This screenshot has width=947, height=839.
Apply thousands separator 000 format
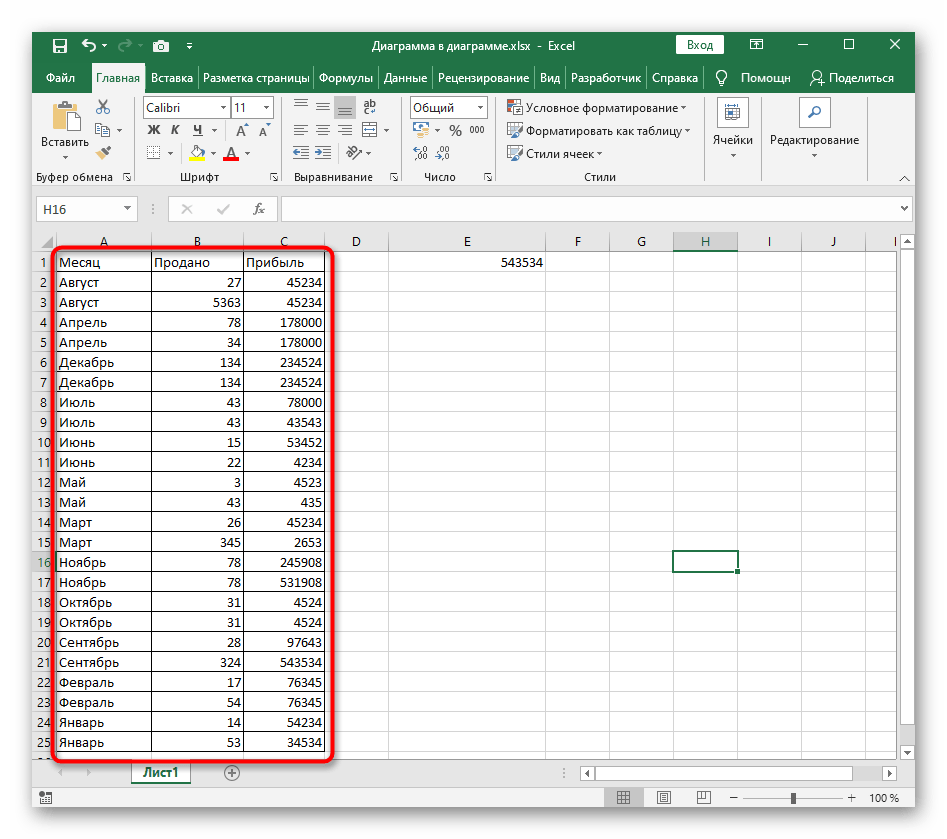click(x=477, y=130)
